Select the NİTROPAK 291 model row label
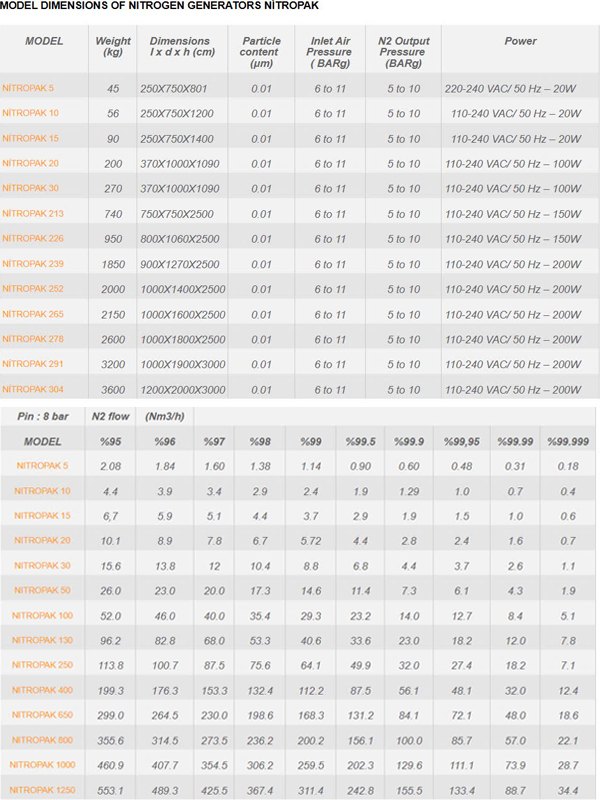The image size is (600, 800). point(33,364)
